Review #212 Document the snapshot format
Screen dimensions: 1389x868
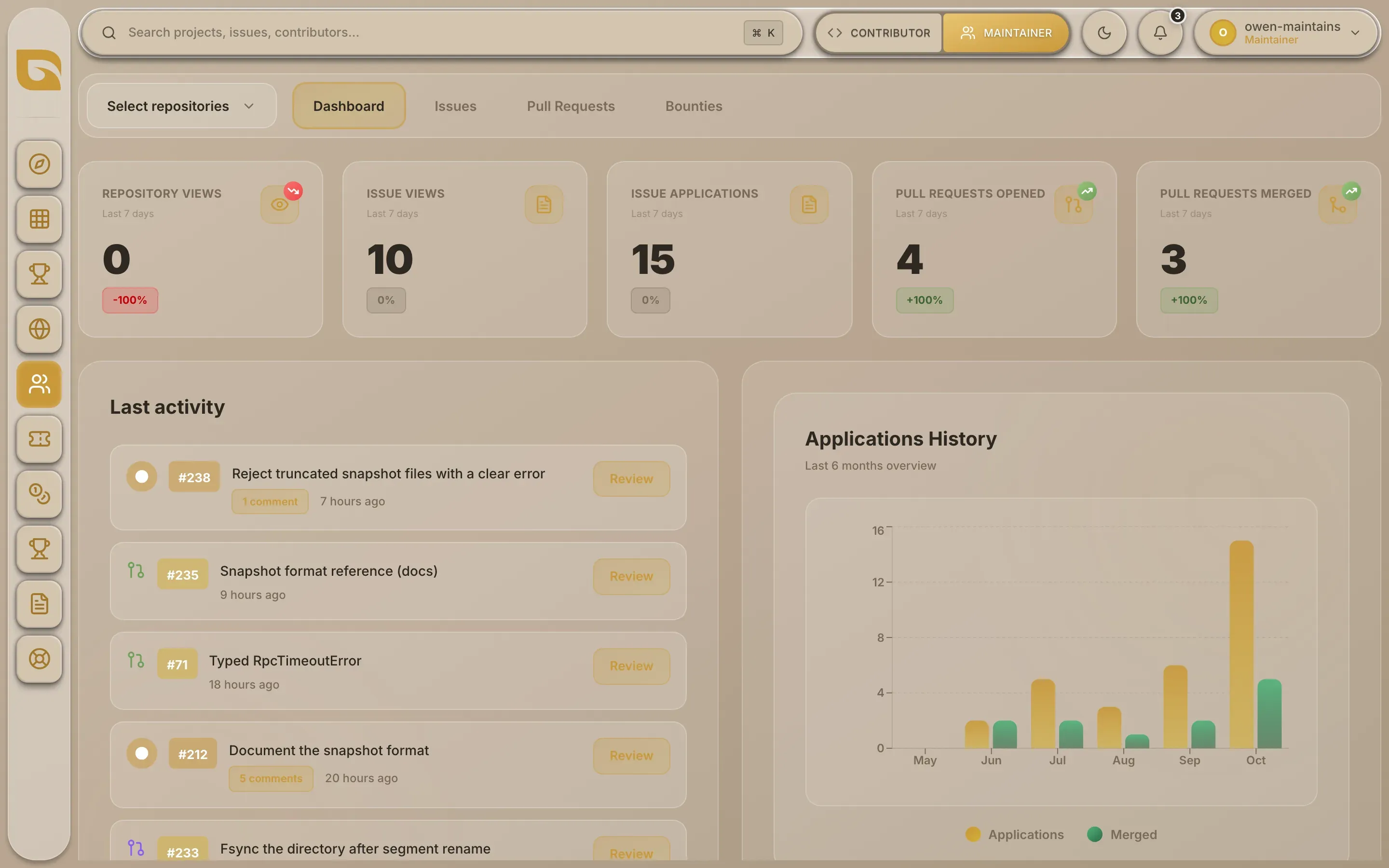(x=631, y=756)
